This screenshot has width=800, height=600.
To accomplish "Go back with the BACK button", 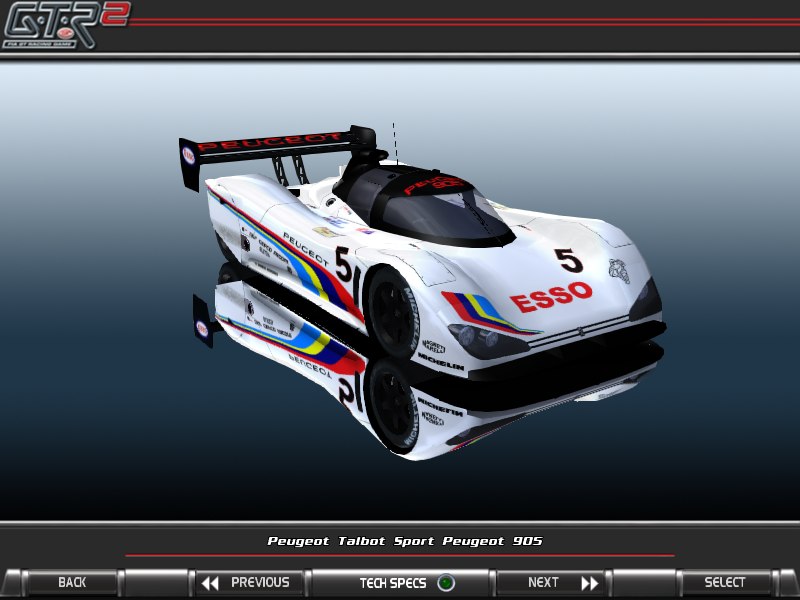I will point(72,583).
